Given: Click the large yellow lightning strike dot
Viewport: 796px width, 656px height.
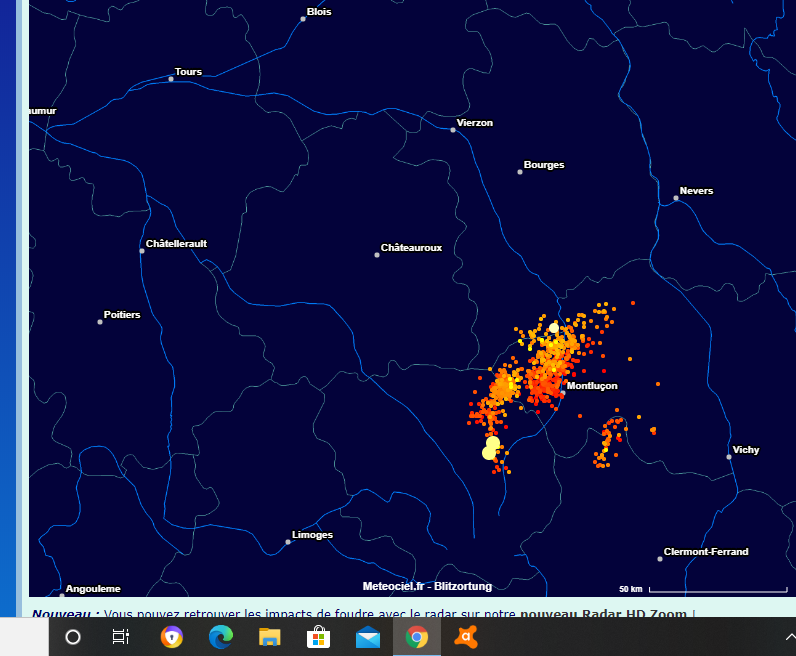Looking at the screenshot, I should point(489,452).
